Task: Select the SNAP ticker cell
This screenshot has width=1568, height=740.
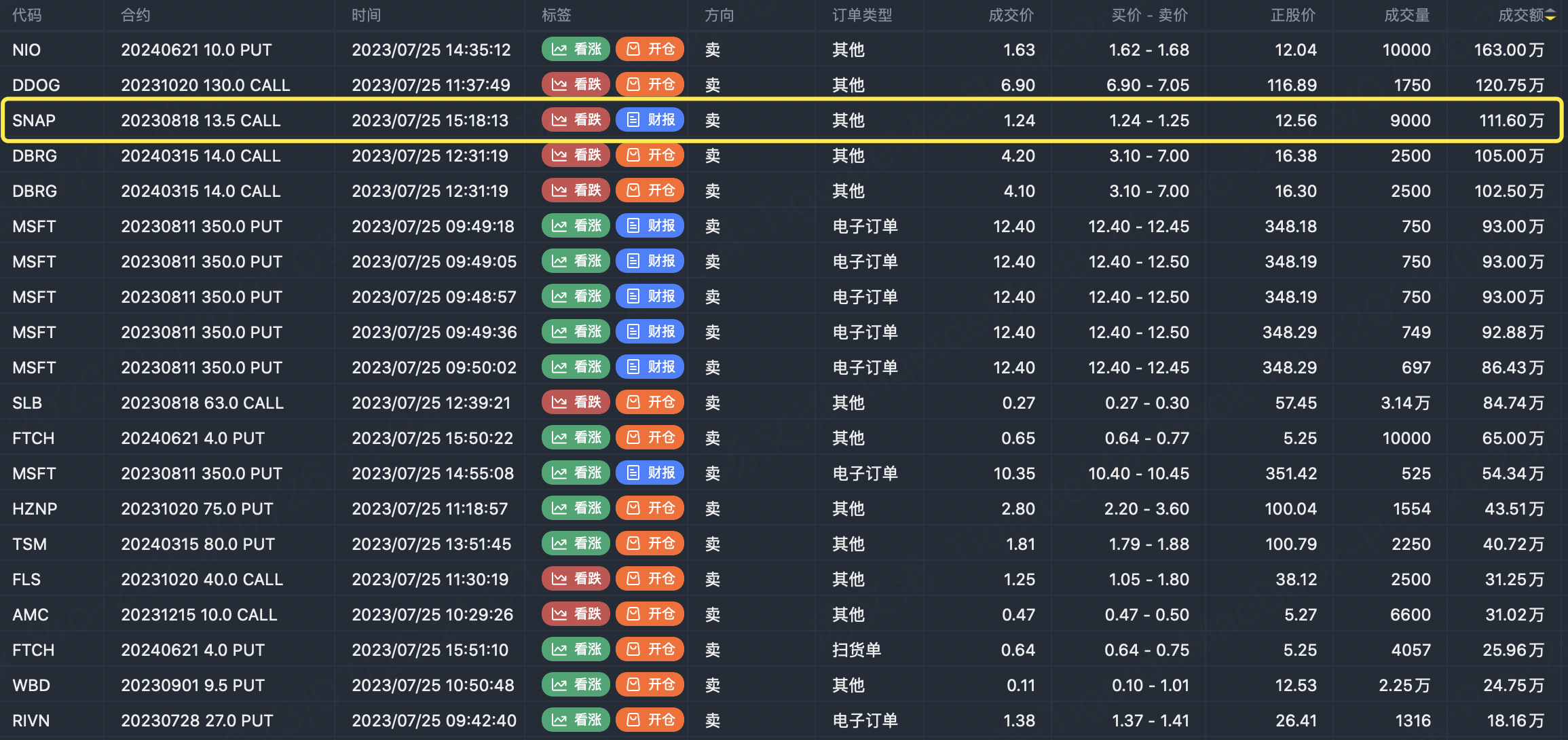Action: click(x=34, y=120)
